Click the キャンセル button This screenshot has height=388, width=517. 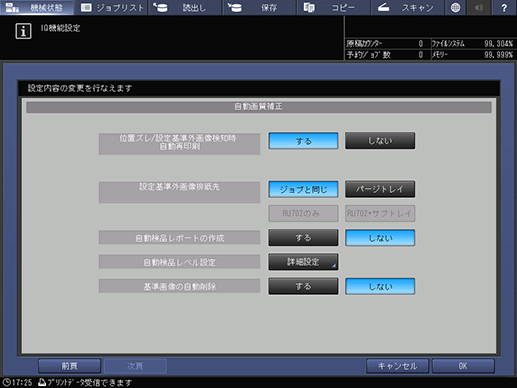coord(397,366)
